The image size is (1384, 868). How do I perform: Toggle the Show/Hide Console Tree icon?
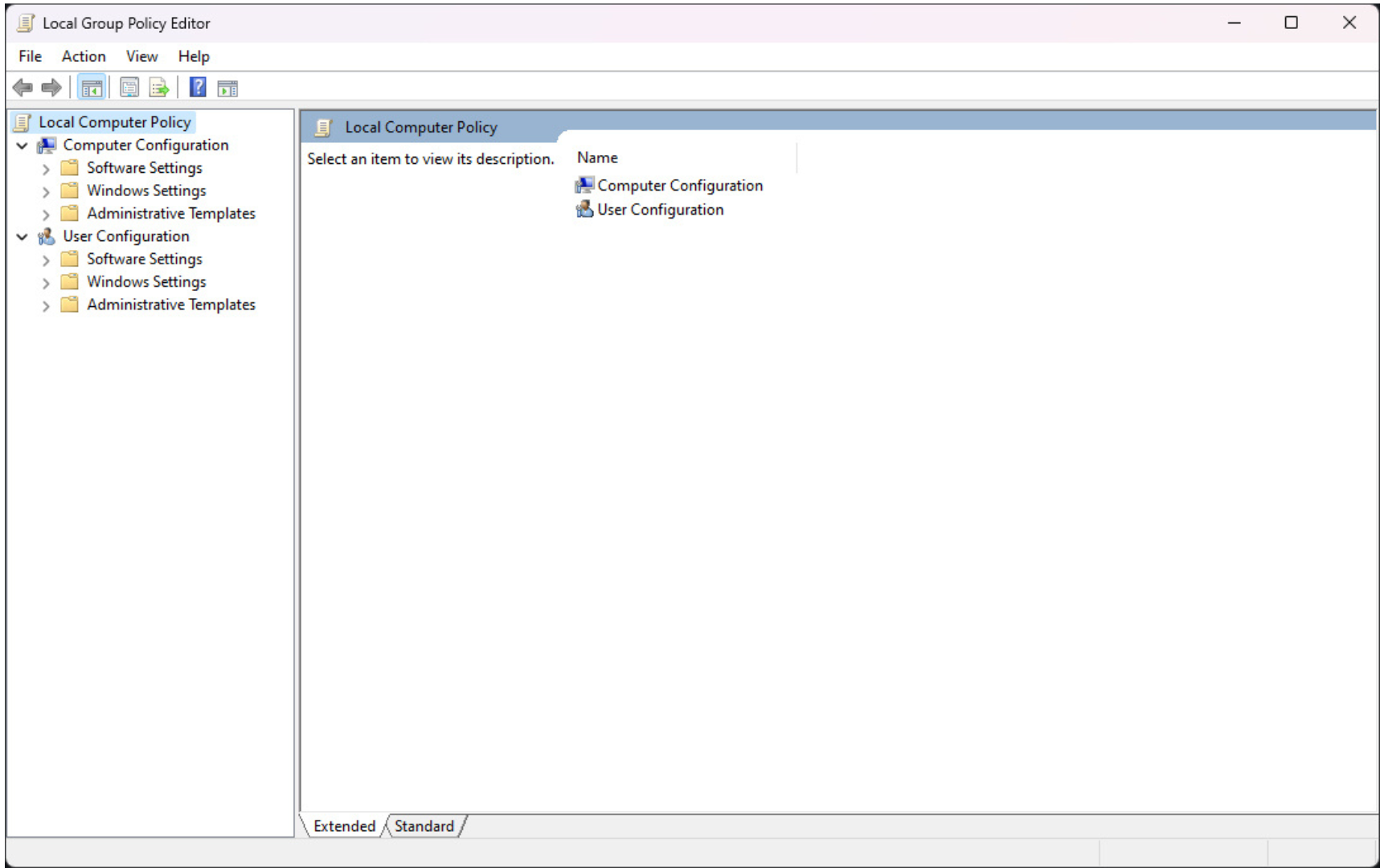pyautogui.click(x=92, y=87)
